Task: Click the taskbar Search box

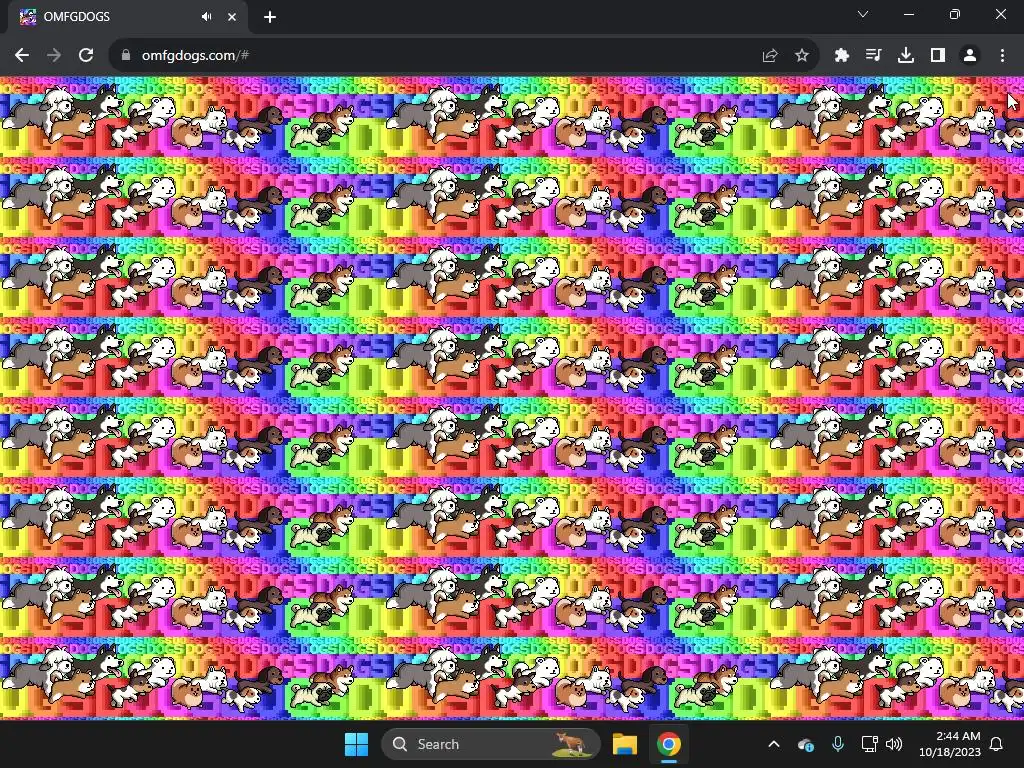Action: (x=490, y=744)
